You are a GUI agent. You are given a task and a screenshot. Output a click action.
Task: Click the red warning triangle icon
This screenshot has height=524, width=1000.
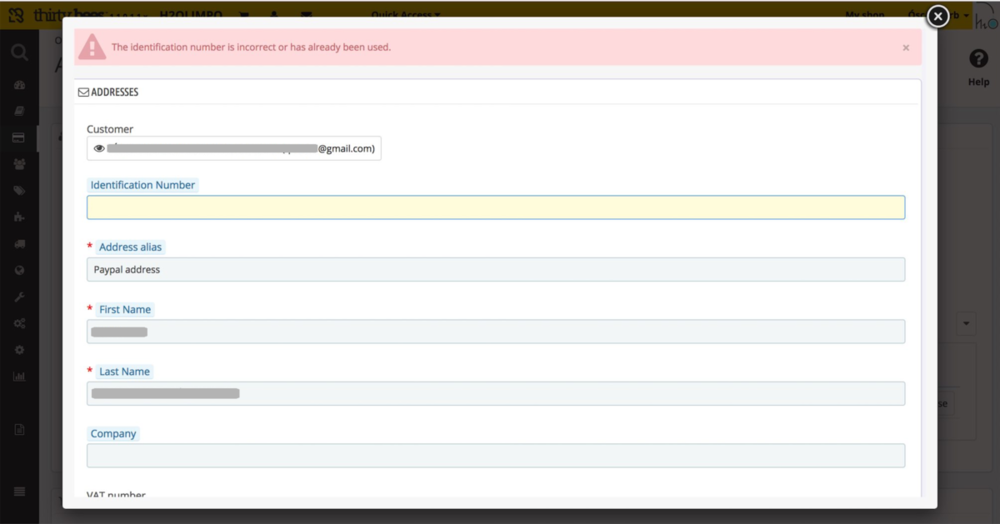[92, 47]
